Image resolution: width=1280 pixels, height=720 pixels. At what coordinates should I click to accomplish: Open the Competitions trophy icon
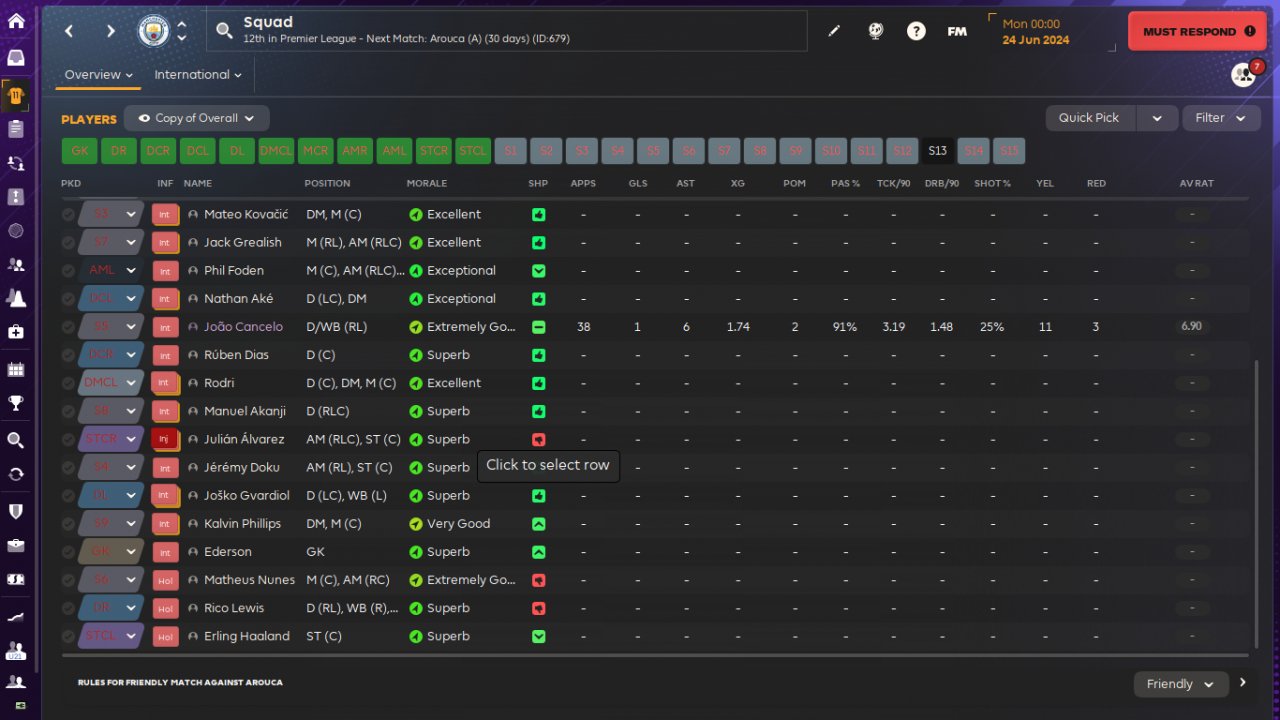[16, 404]
